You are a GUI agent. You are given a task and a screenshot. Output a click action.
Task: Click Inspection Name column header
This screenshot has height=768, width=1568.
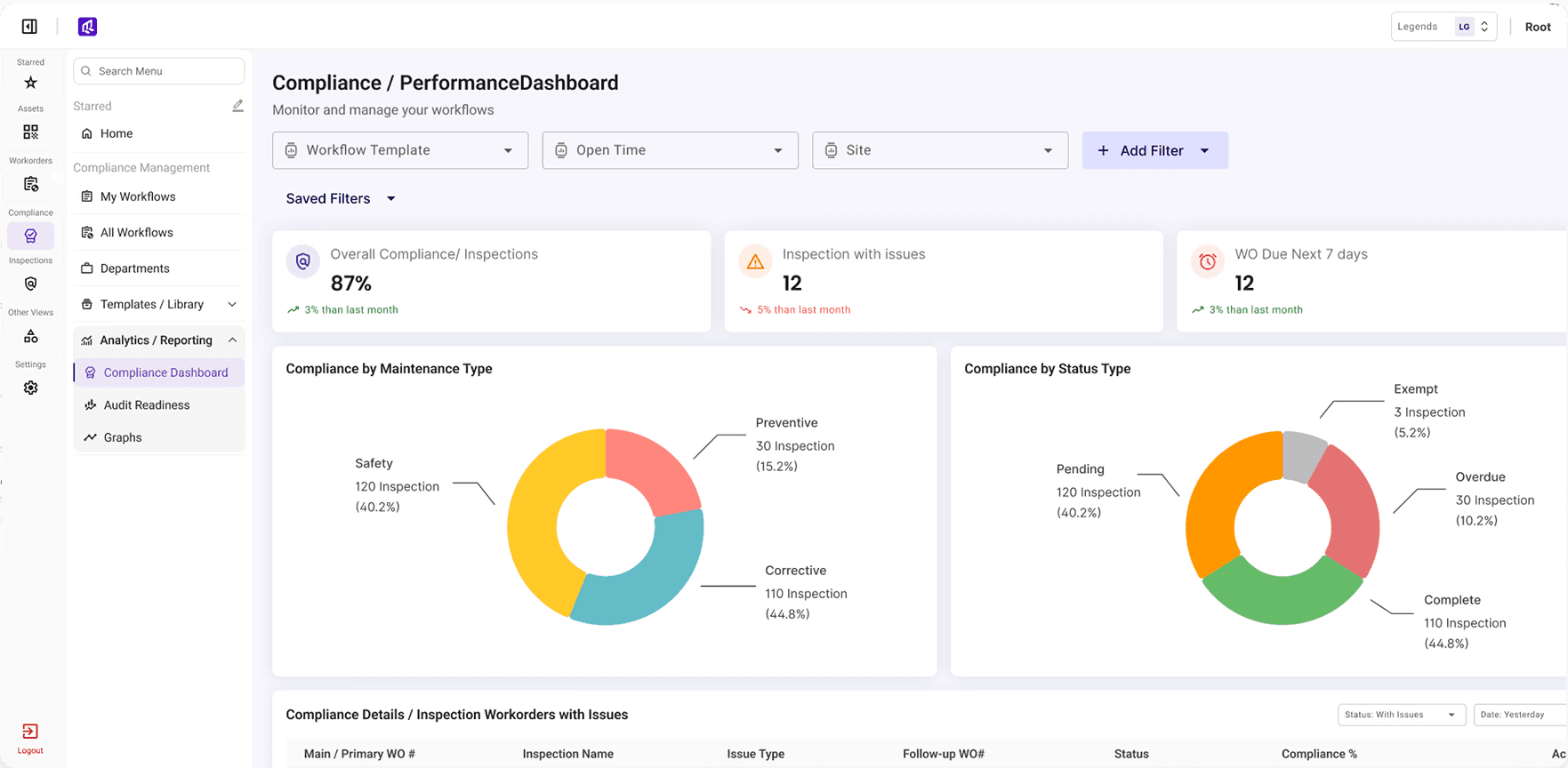[567, 754]
